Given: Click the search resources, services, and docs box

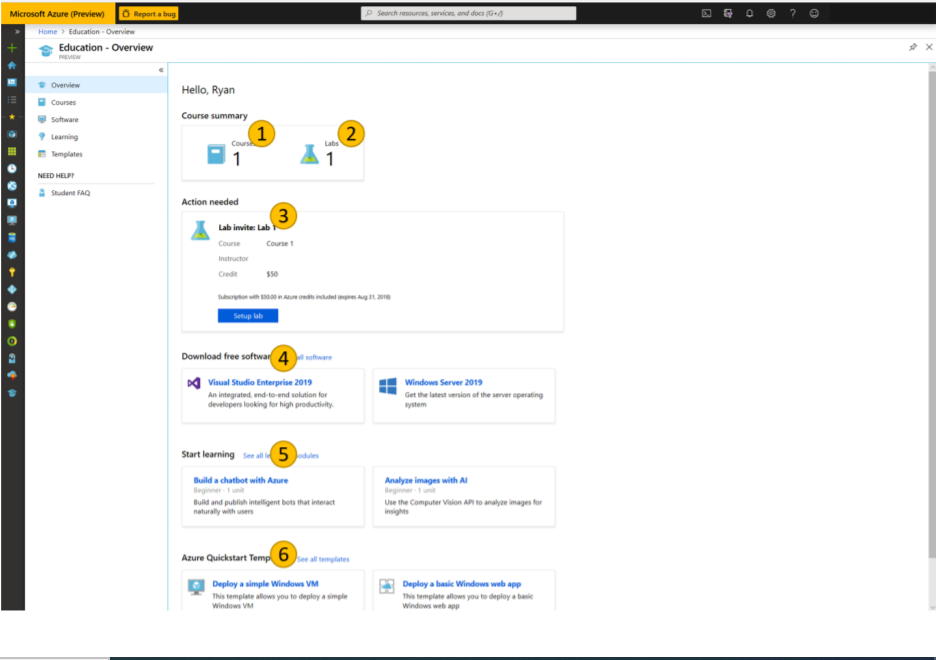Looking at the screenshot, I should pos(469,13).
